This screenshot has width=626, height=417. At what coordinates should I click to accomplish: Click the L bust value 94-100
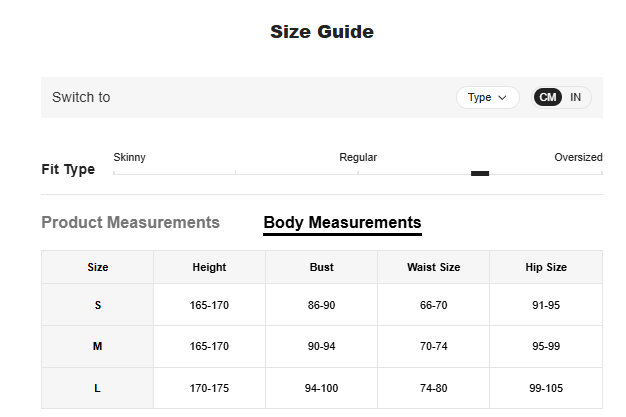[x=321, y=388]
